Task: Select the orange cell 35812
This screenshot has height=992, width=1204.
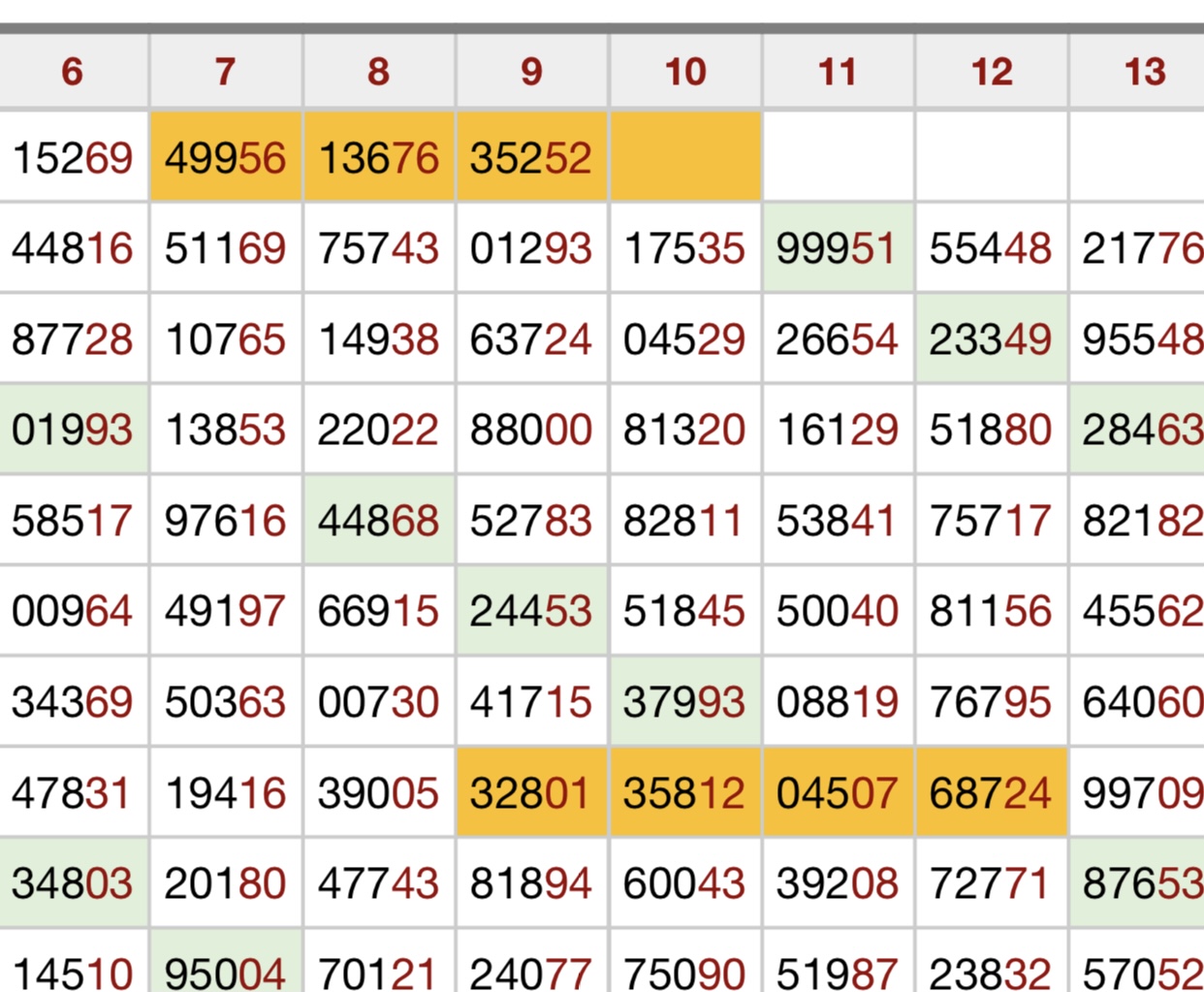Action: click(x=684, y=793)
